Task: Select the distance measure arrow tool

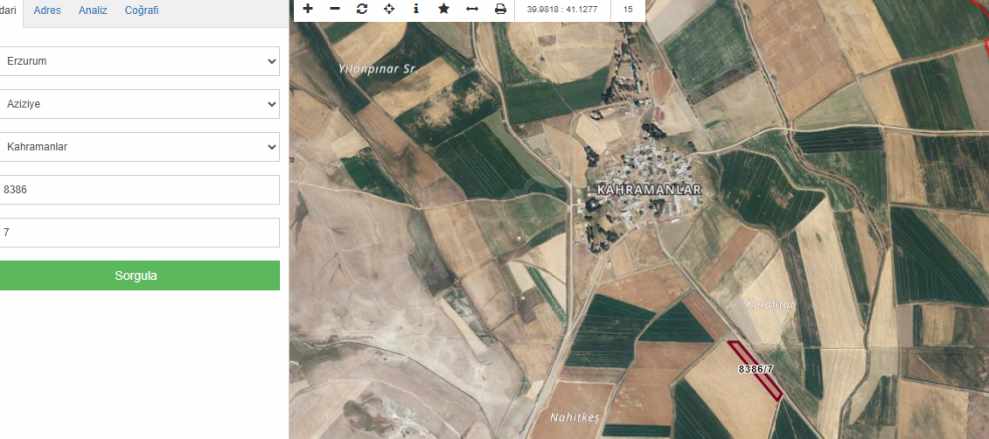Action: click(472, 9)
